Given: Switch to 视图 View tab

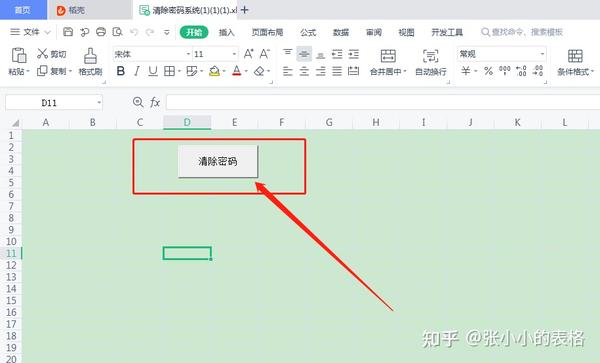Looking at the screenshot, I should pyautogui.click(x=406, y=32).
